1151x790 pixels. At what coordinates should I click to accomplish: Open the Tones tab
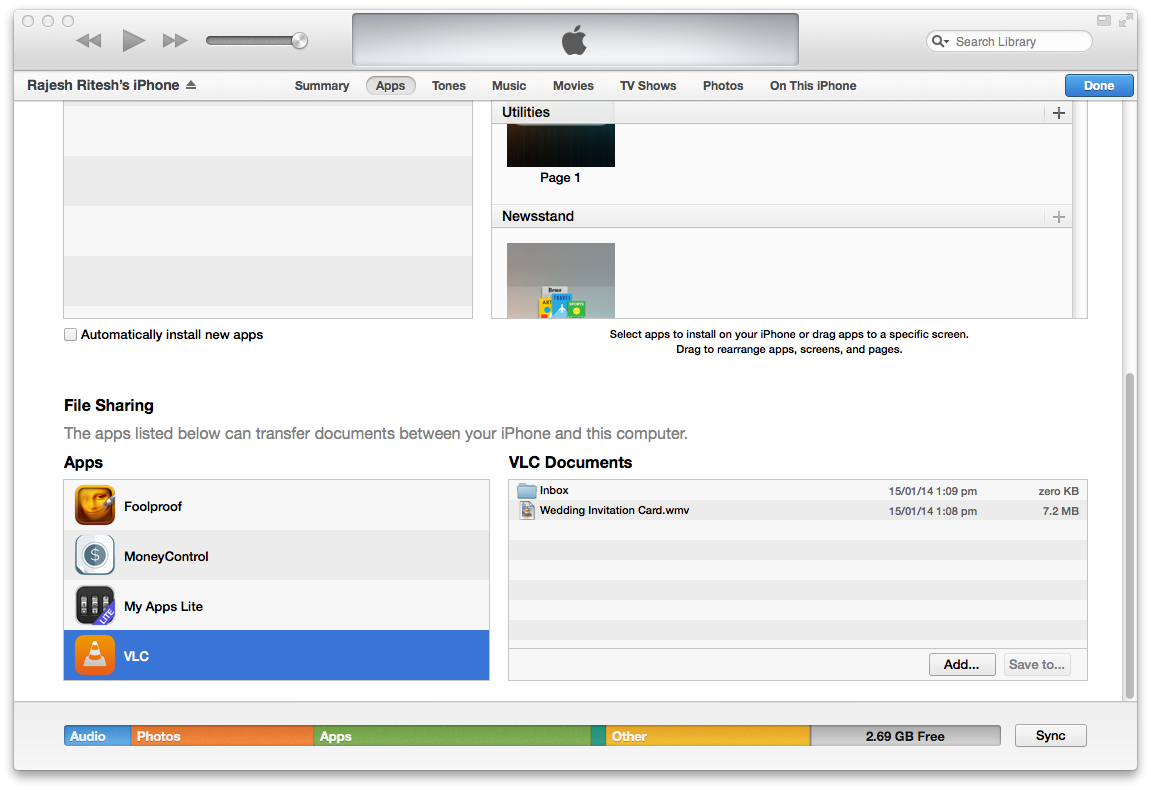(x=449, y=86)
